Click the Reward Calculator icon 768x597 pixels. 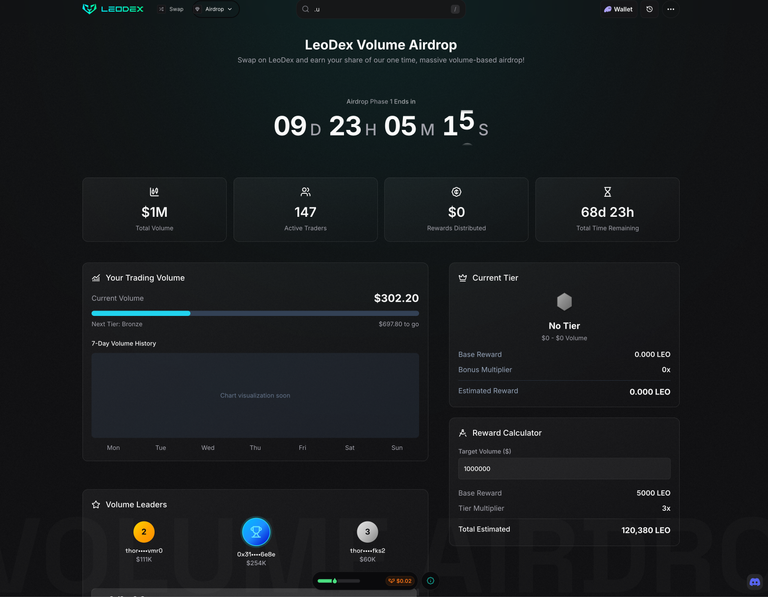coord(462,433)
